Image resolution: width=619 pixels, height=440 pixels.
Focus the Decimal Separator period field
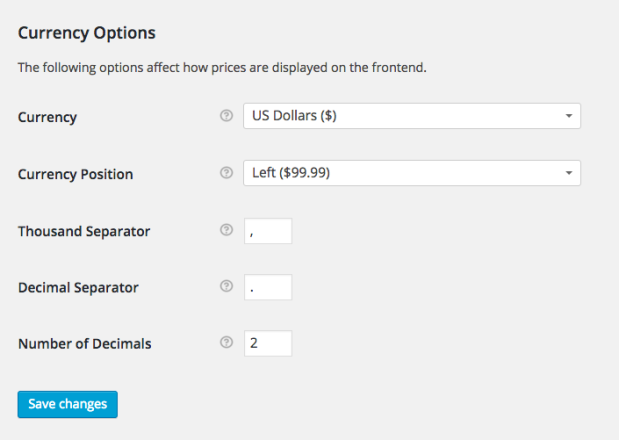(268, 287)
